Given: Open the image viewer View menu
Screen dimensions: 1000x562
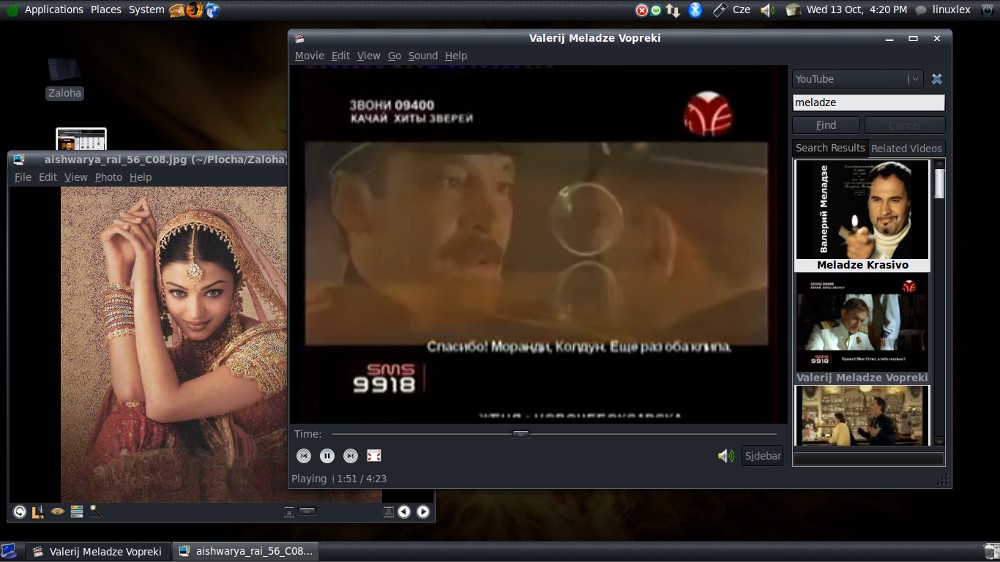Looking at the screenshot, I should coord(76,177).
